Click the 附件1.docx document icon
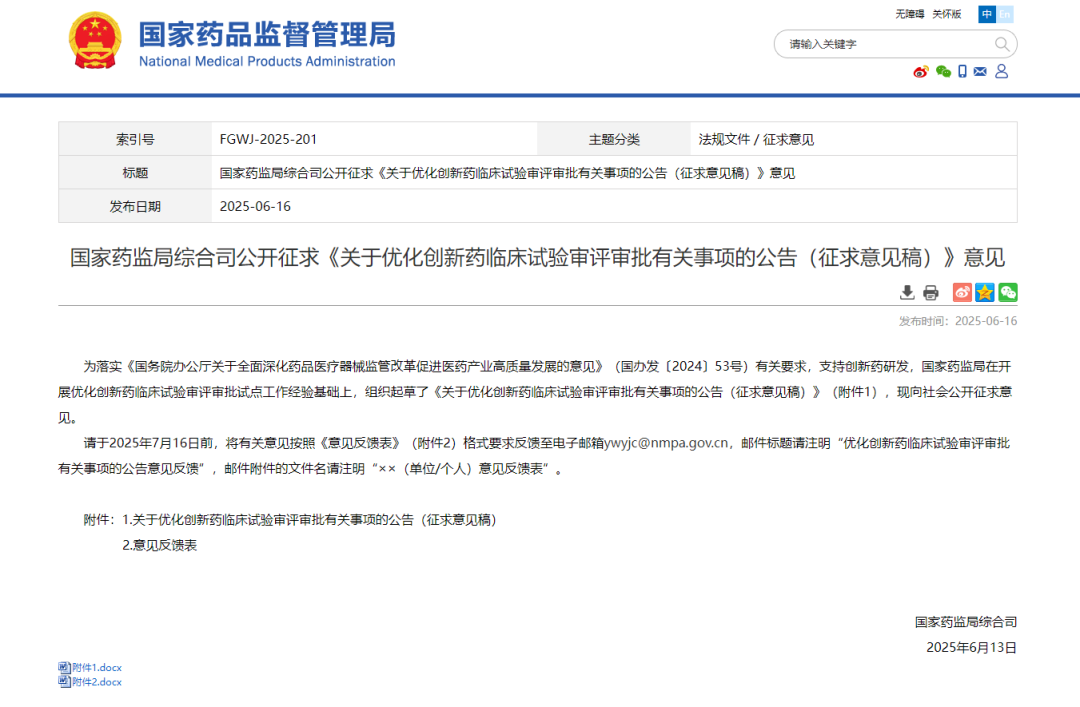The width and height of the screenshot is (1080, 707). (x=64, y=667)
